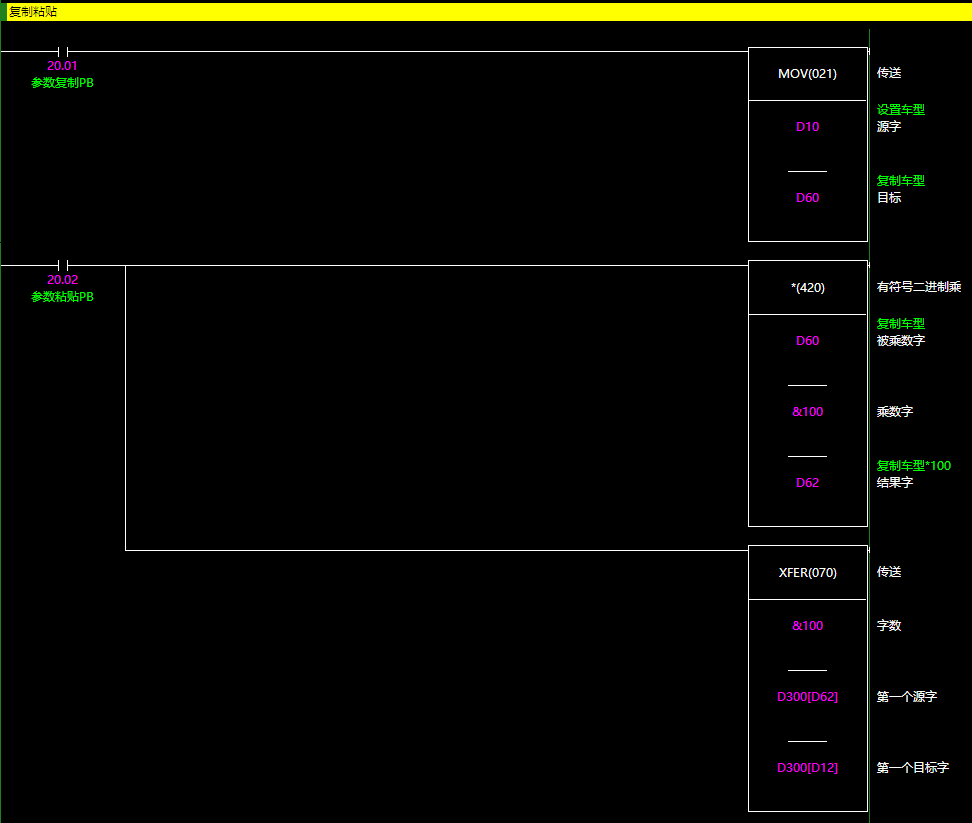Click the 参数复制PB contact label

click(62, 83)
